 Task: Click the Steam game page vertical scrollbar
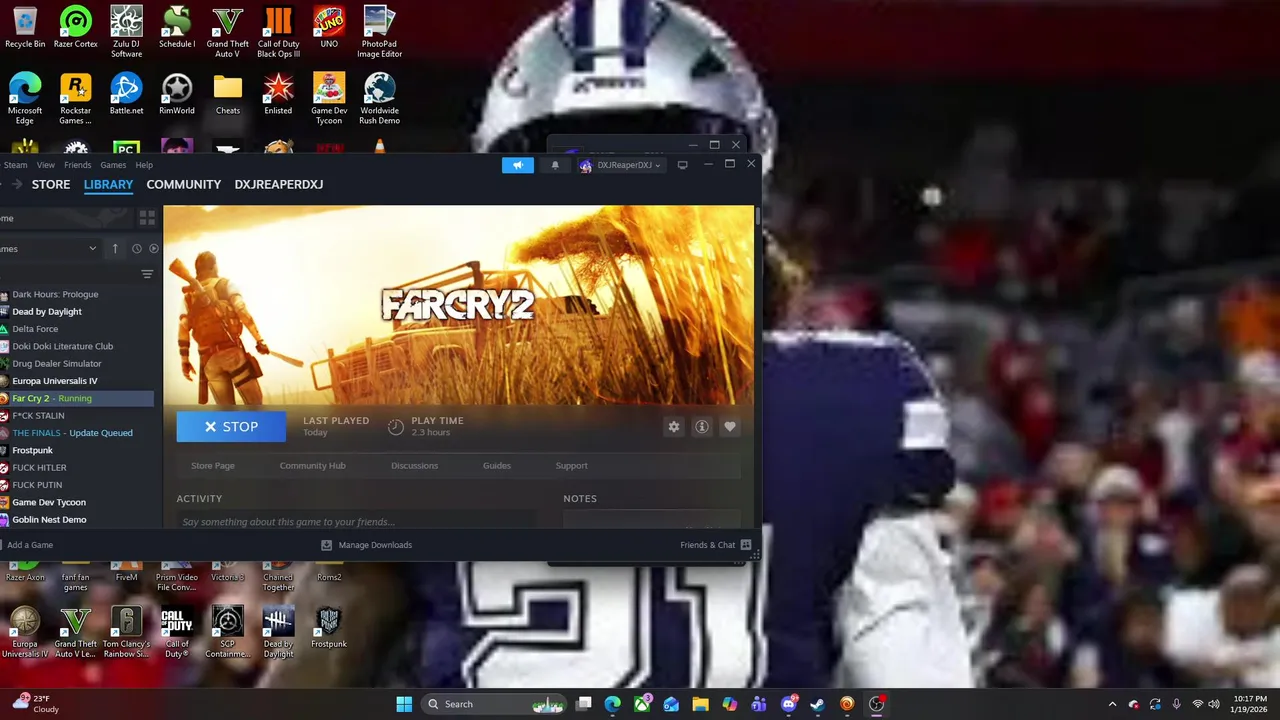(757, 215)
